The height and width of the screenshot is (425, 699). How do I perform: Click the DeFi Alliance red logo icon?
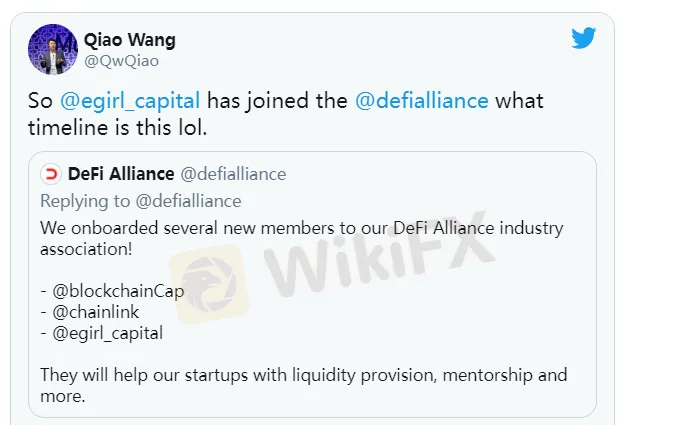[51, 174]
